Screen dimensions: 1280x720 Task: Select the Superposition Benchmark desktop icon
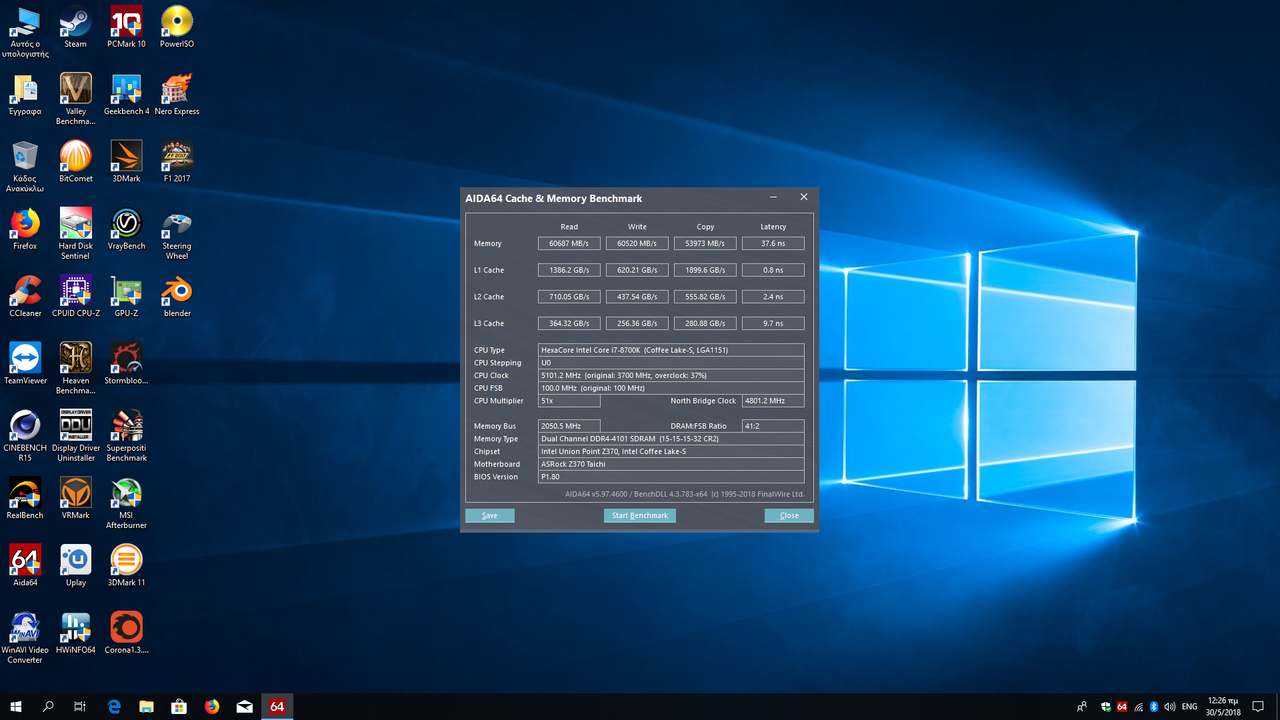coord(126,435)
